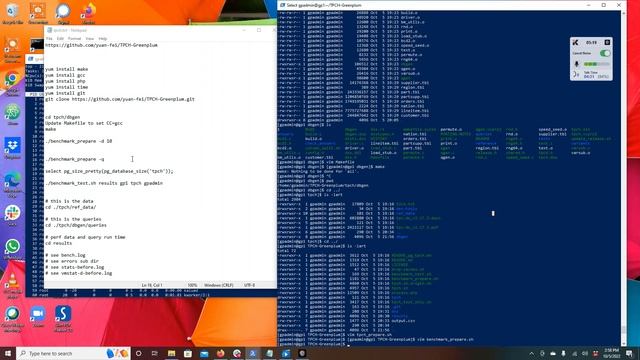Open Microsoft Store from the taskbar
Viewport: 640px width, 360px height.
(x=188, y=353)
